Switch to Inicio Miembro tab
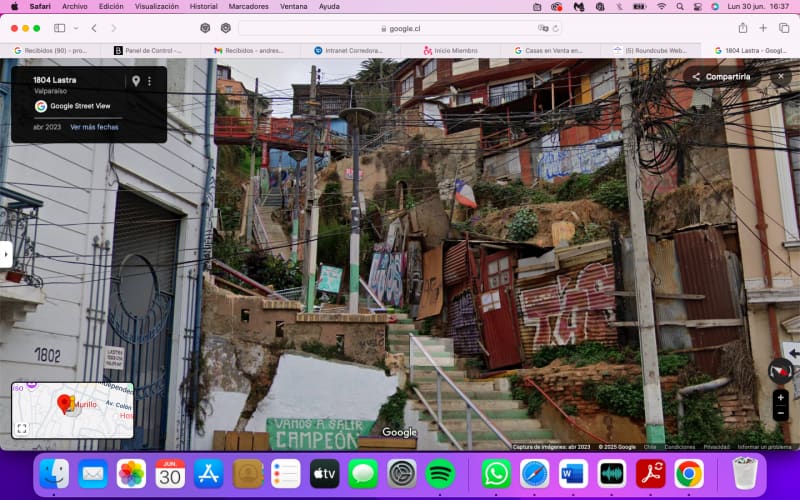Viewport: 800px width, 500px height. 451,51
